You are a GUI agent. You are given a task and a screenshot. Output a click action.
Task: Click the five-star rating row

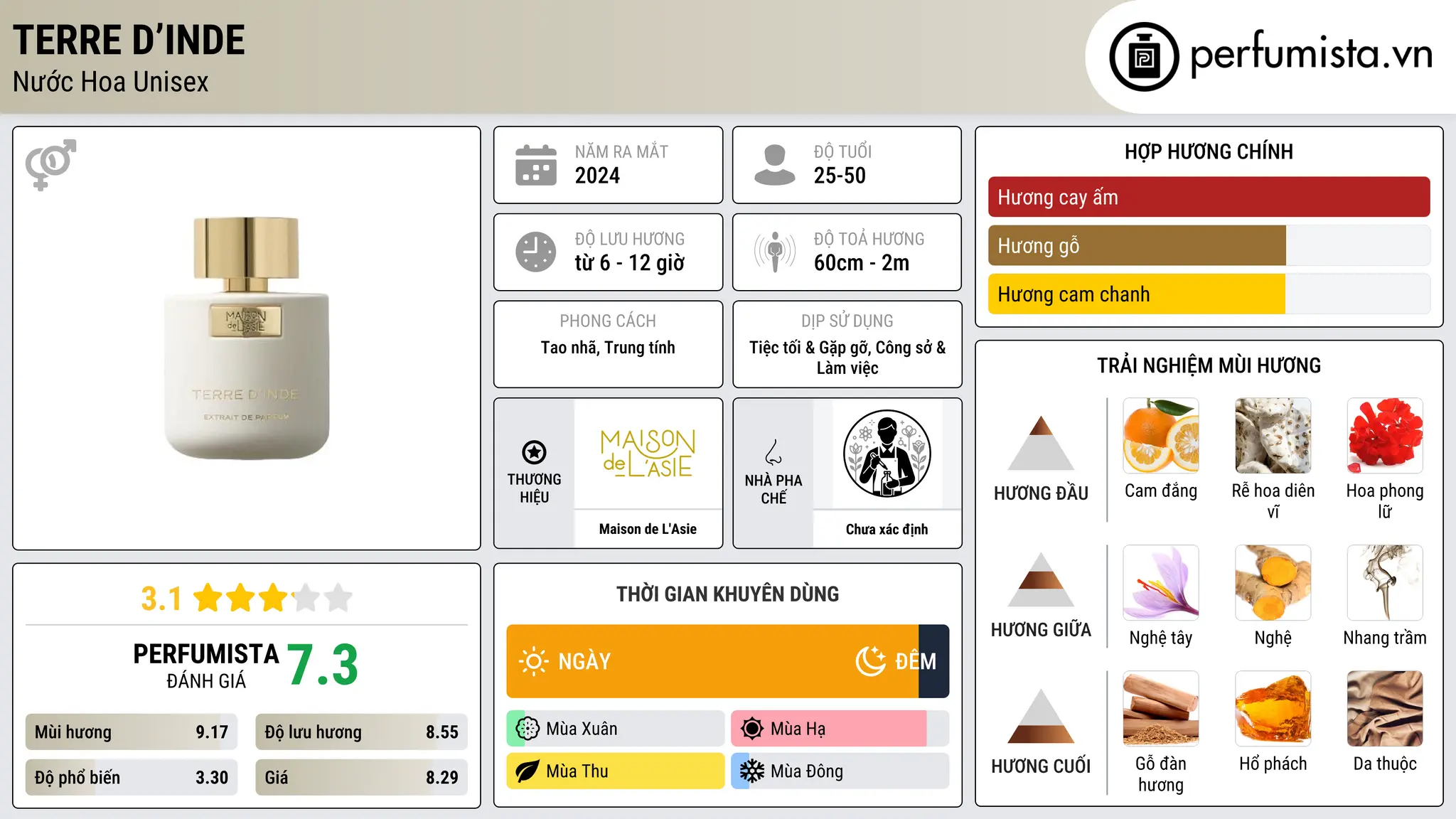273,598
